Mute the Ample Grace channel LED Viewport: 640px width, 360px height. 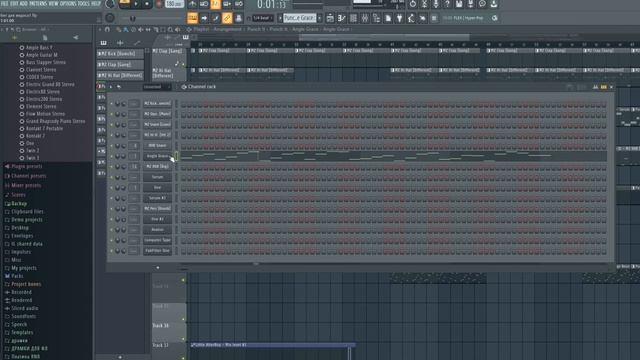(111, 156)
